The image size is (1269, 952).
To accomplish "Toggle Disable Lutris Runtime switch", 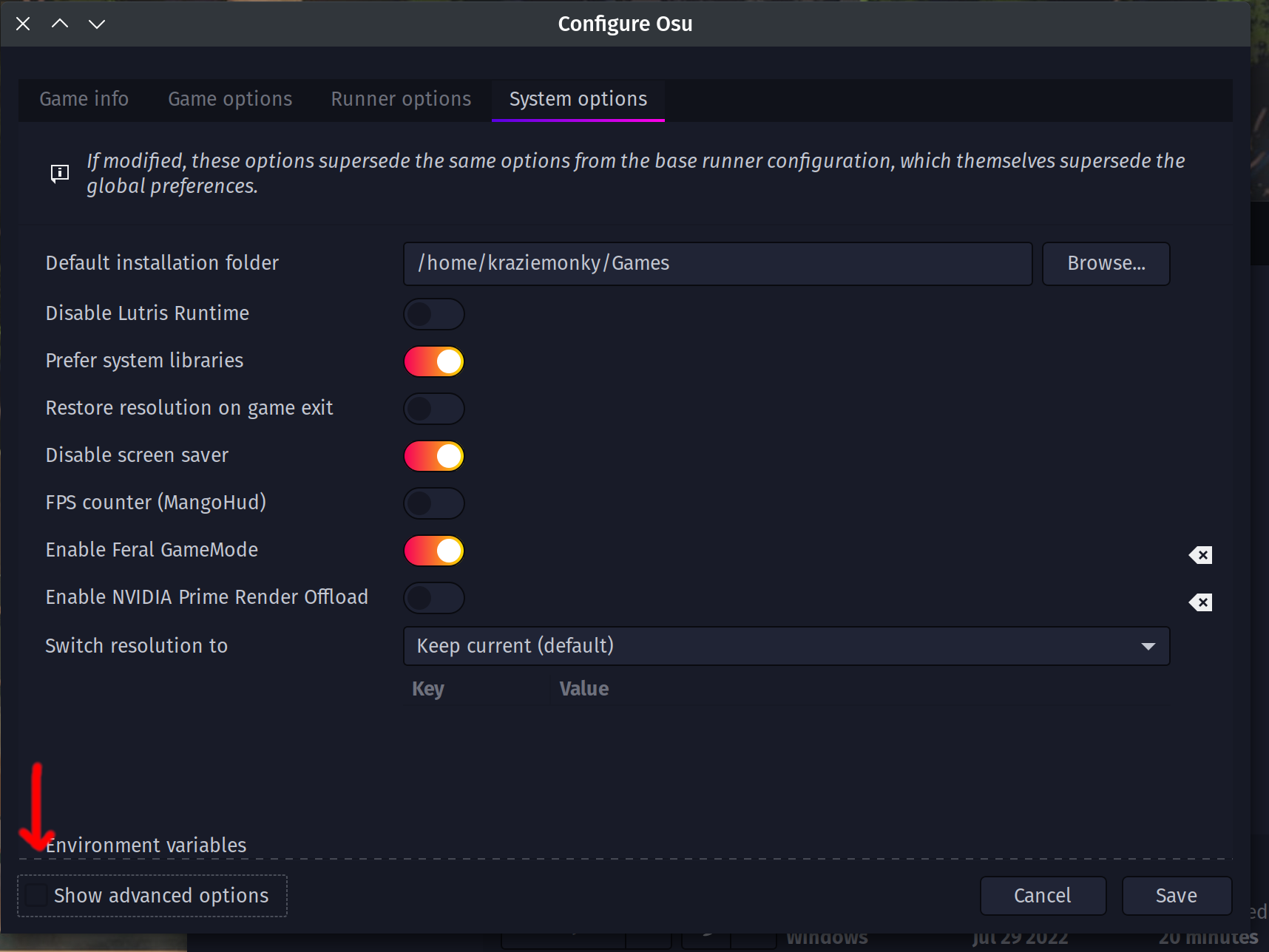I will click(434, 314).
